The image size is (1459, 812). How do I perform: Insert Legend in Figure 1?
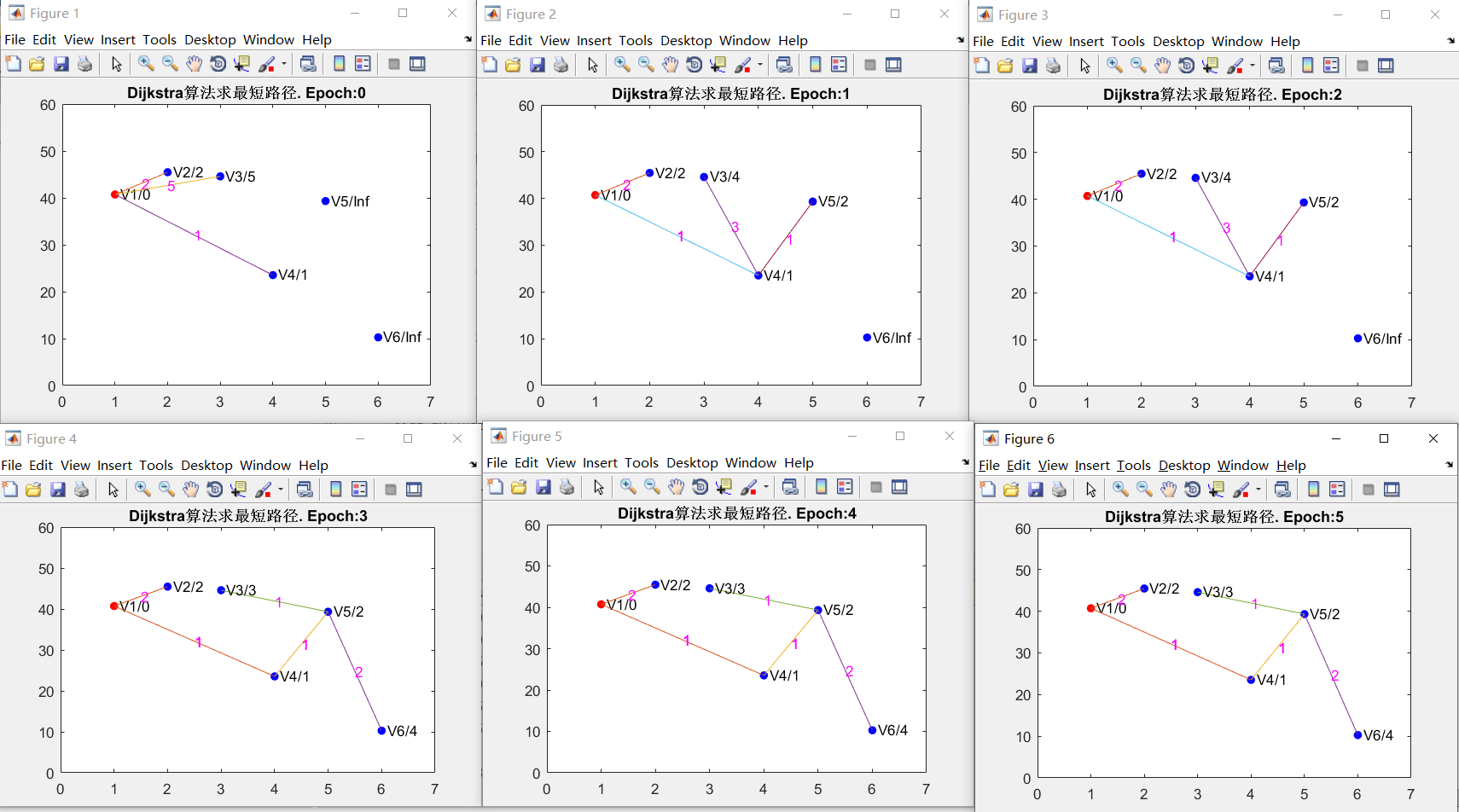363,64
